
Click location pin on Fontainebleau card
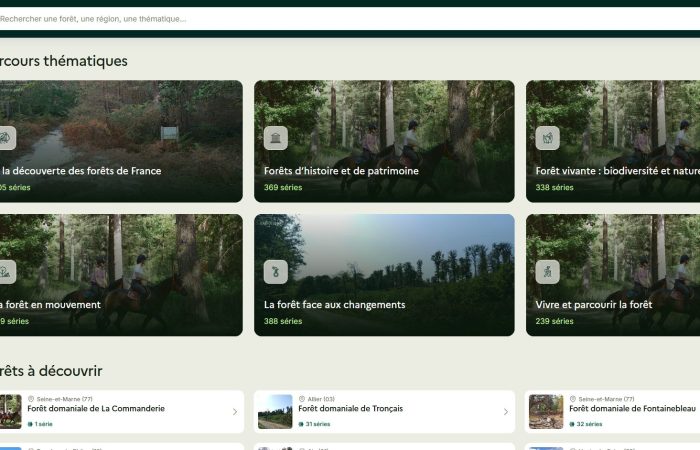[573, 399]
